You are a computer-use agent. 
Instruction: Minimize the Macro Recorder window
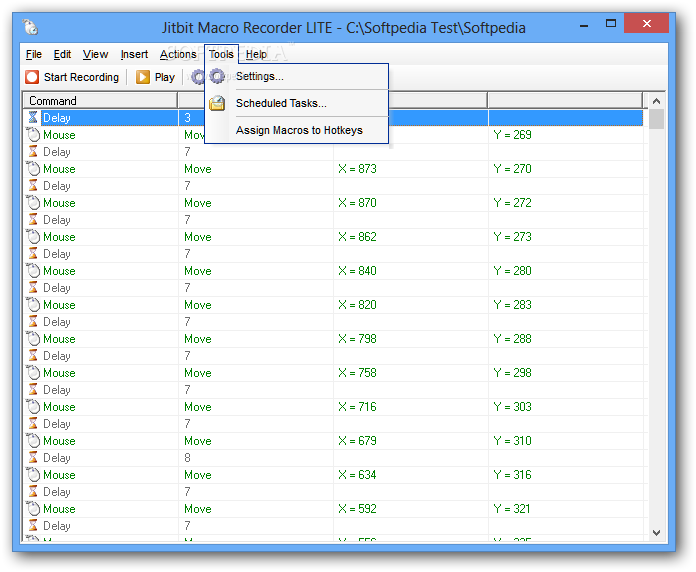[584, 26]
